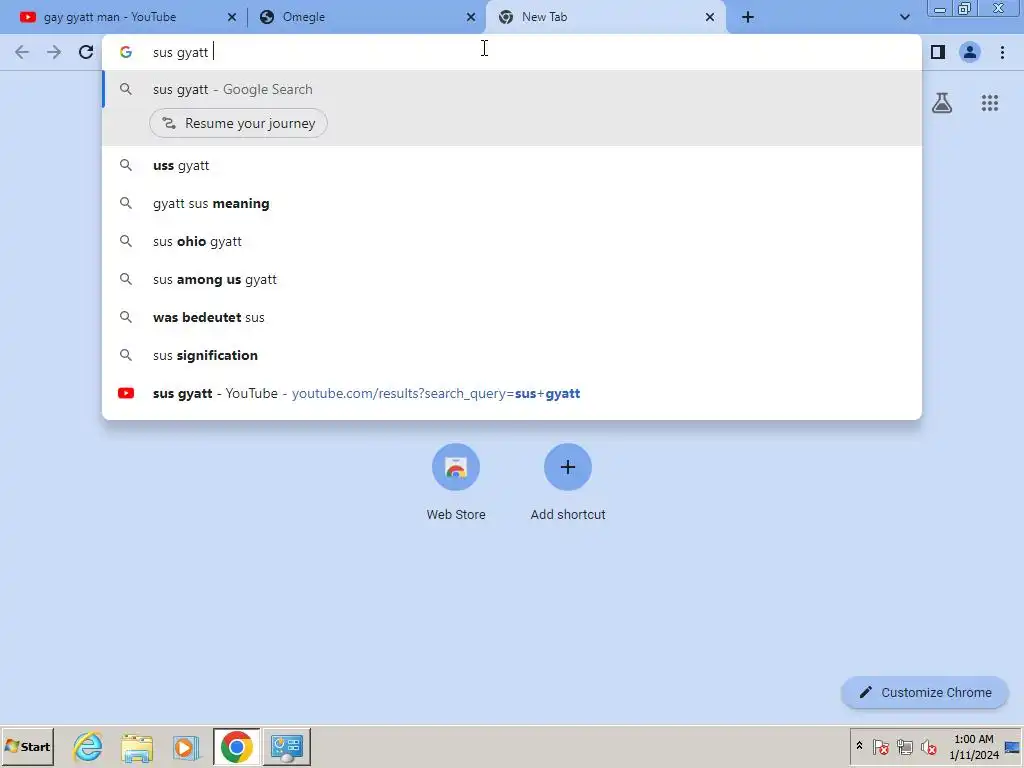Click the network tray icon
This screenshot has width=1024, height=768.
click(x=904, y=746)
